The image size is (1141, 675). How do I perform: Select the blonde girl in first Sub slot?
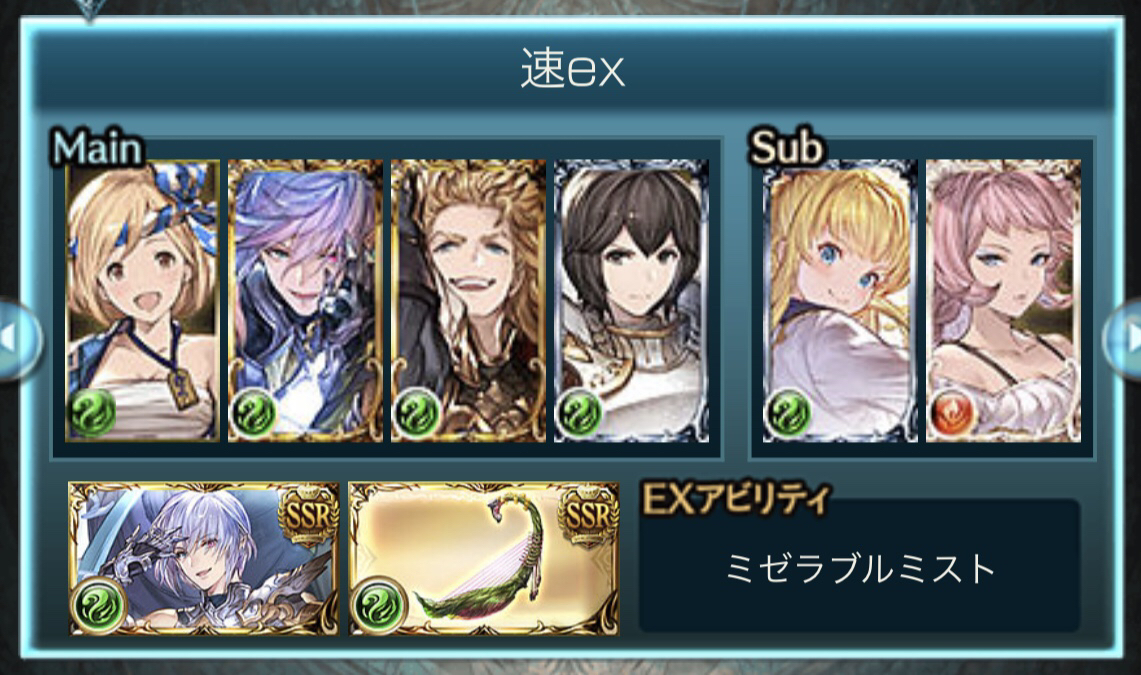click(840, 300)
